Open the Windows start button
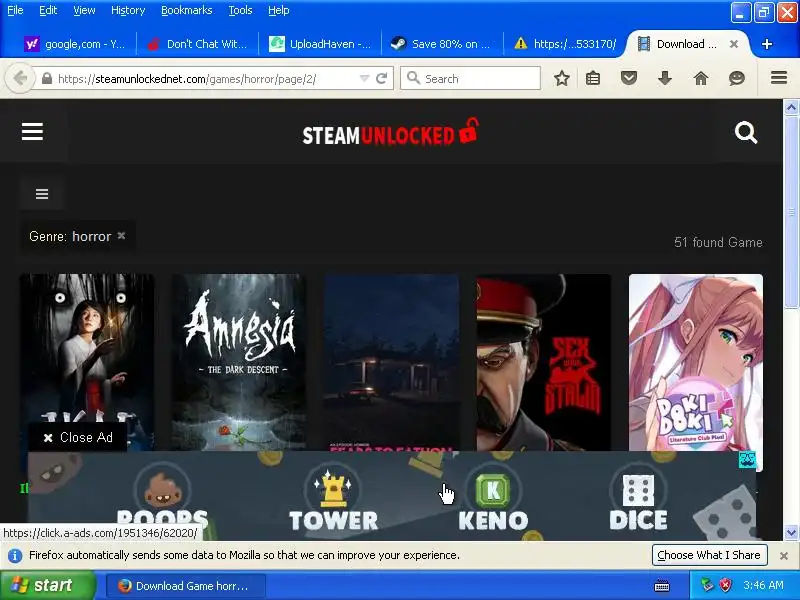Screen dimensions: 800x600 (47, 585)
